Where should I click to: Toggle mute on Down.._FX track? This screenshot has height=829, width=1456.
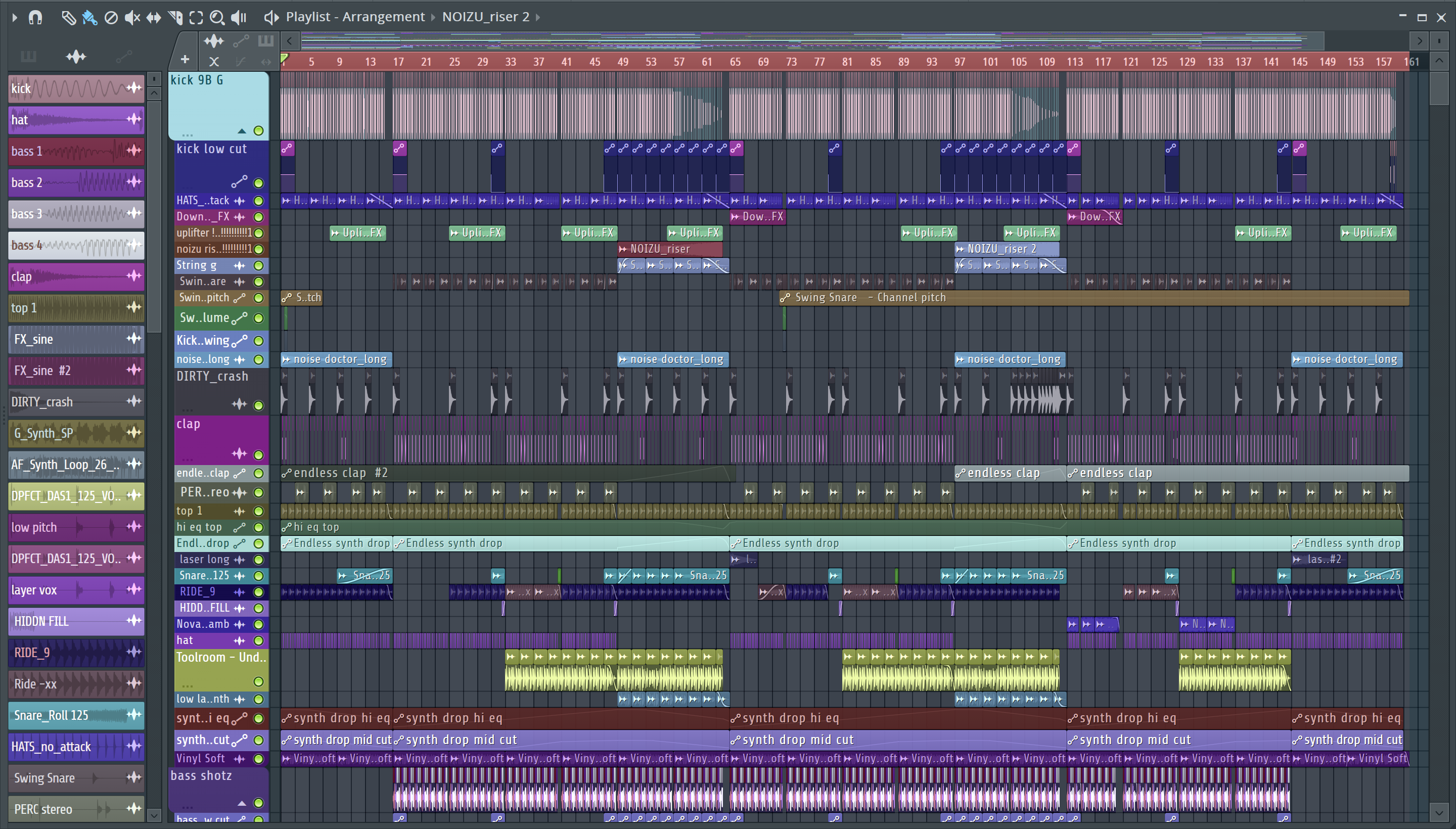coord(258,217)
